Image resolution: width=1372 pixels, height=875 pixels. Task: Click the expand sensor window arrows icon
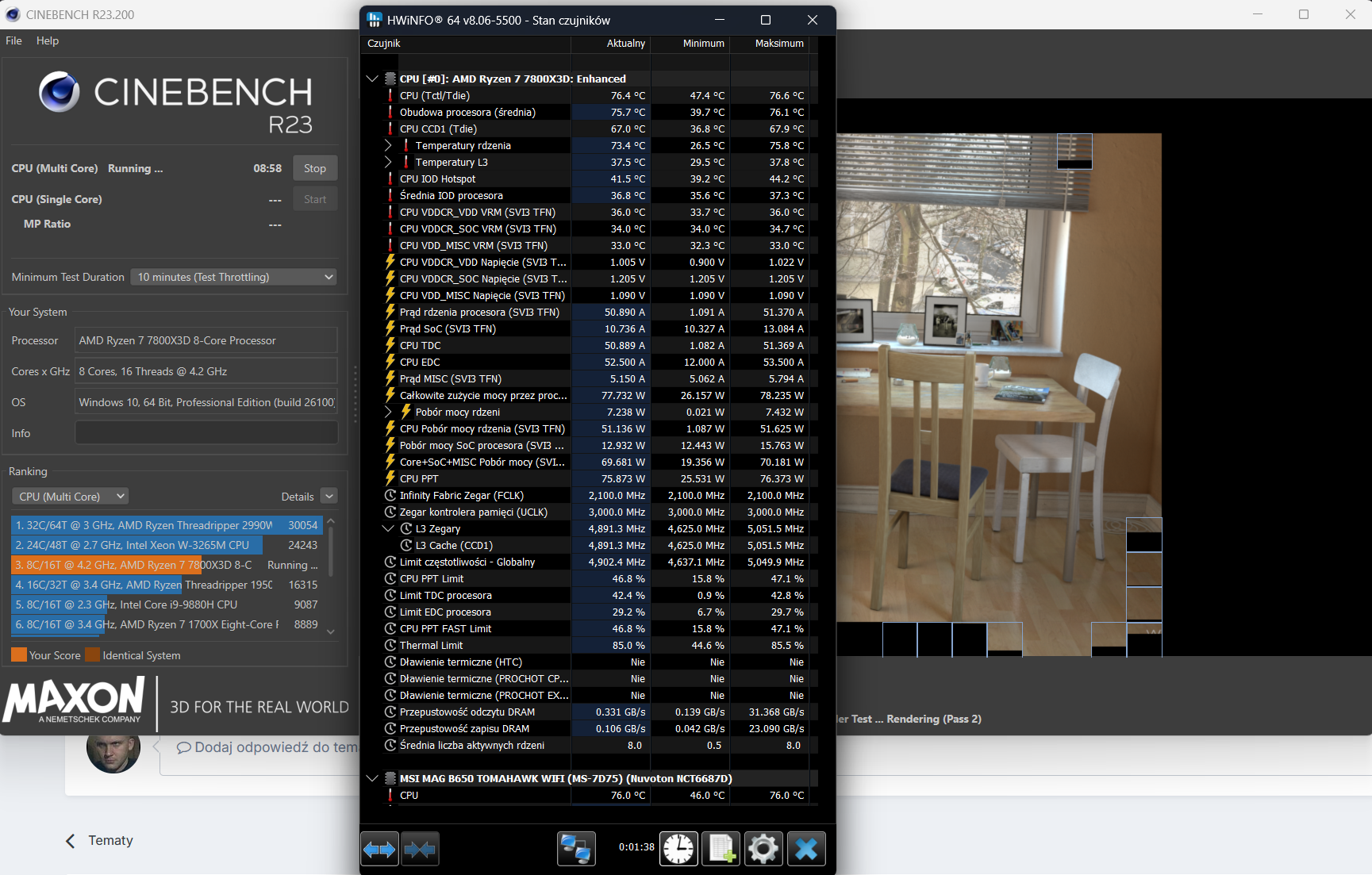379,850
